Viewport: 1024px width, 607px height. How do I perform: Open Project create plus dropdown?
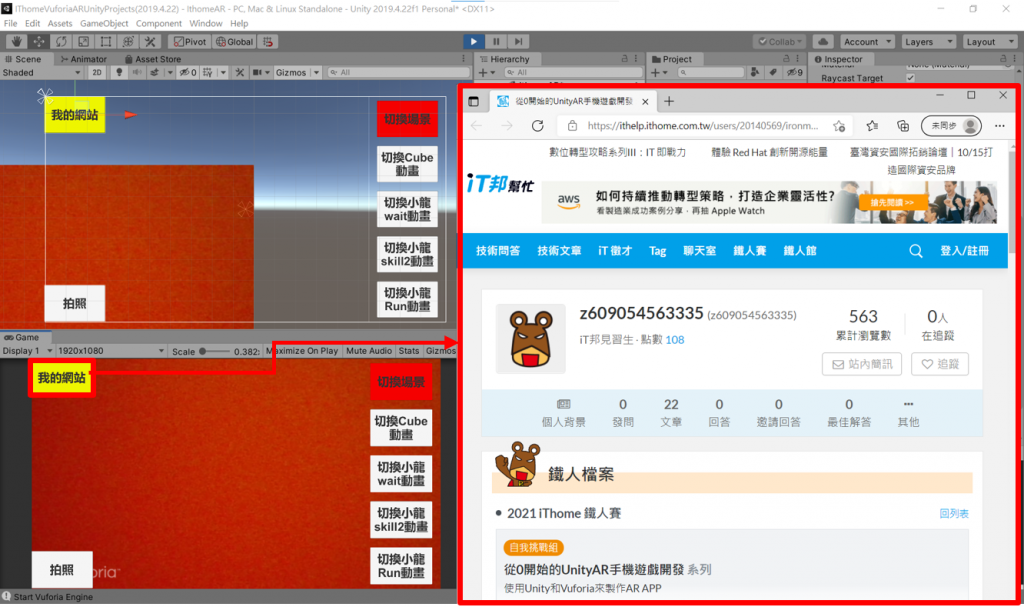659,73
